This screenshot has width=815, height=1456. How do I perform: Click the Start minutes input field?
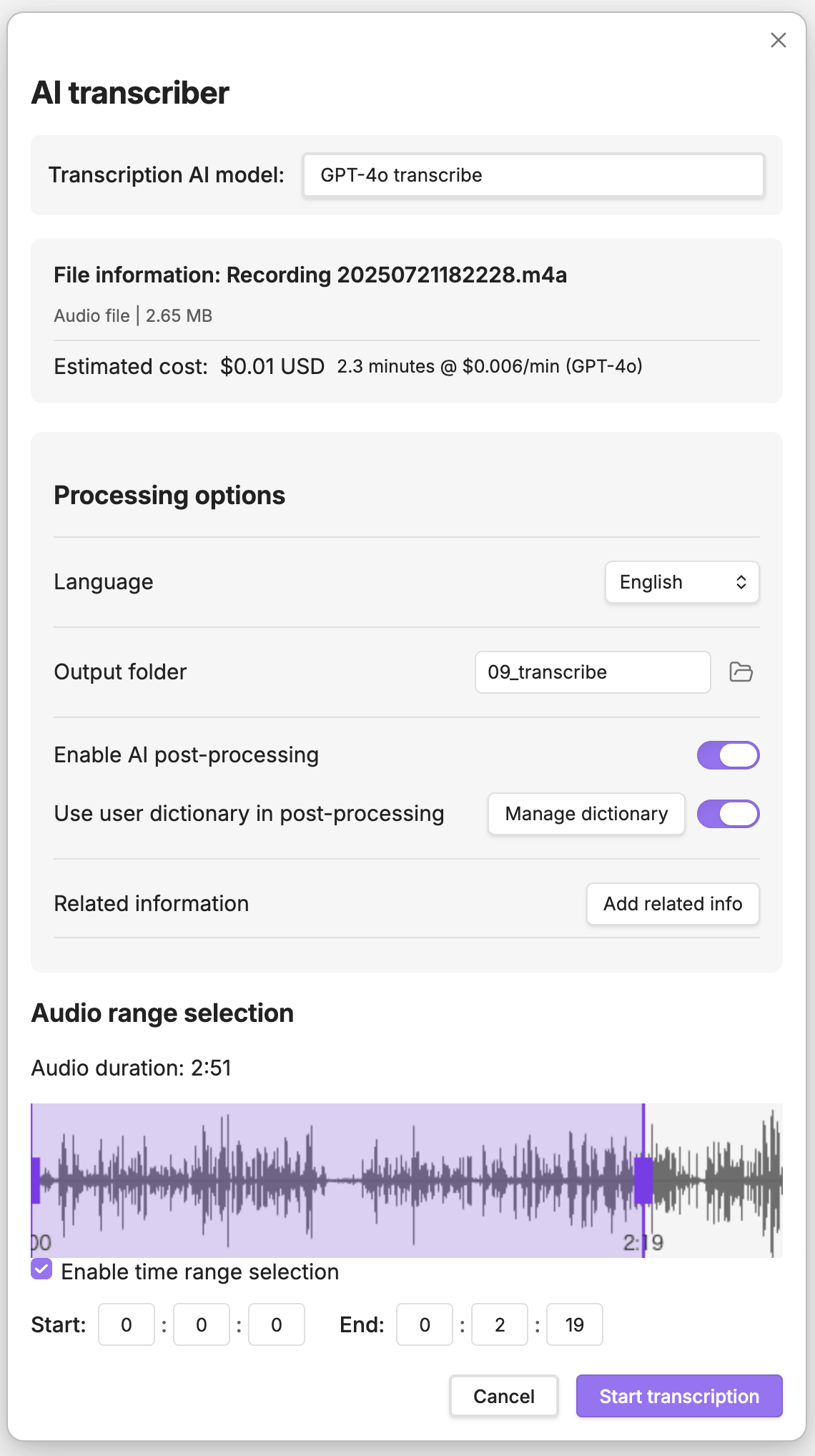tap(202, 1324)
